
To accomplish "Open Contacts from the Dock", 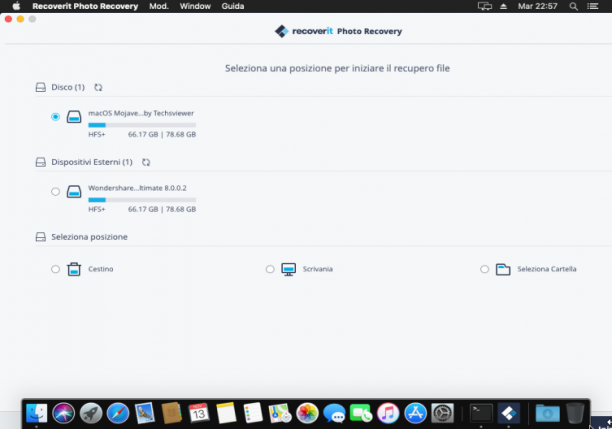I will pyautogui.click(x=171, y=413).
